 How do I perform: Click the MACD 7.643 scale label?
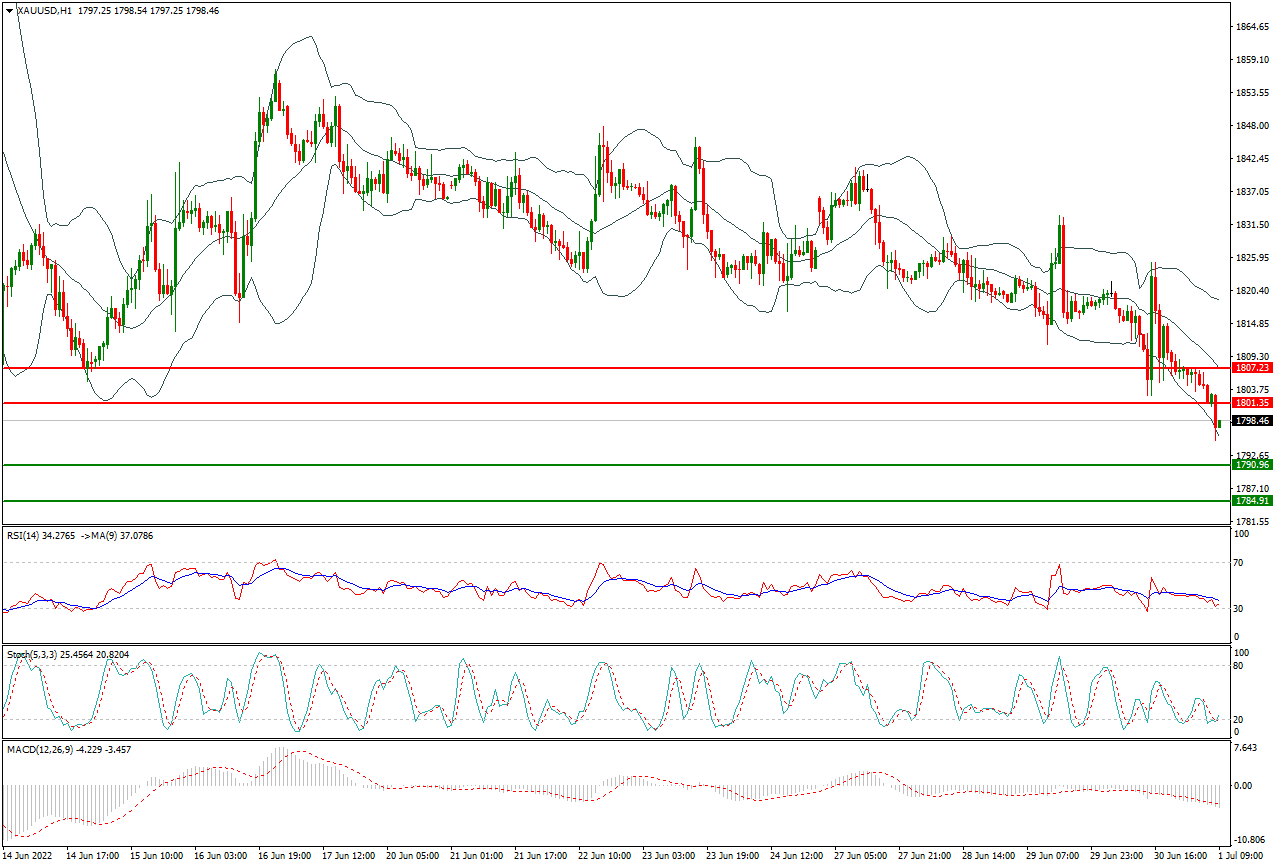click(1248, 748)
